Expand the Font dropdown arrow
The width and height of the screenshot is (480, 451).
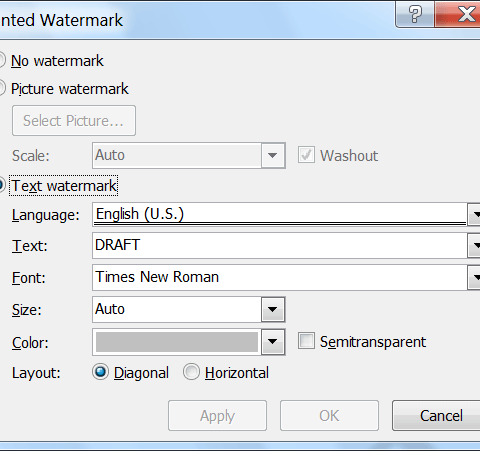(x=474, y=277)
